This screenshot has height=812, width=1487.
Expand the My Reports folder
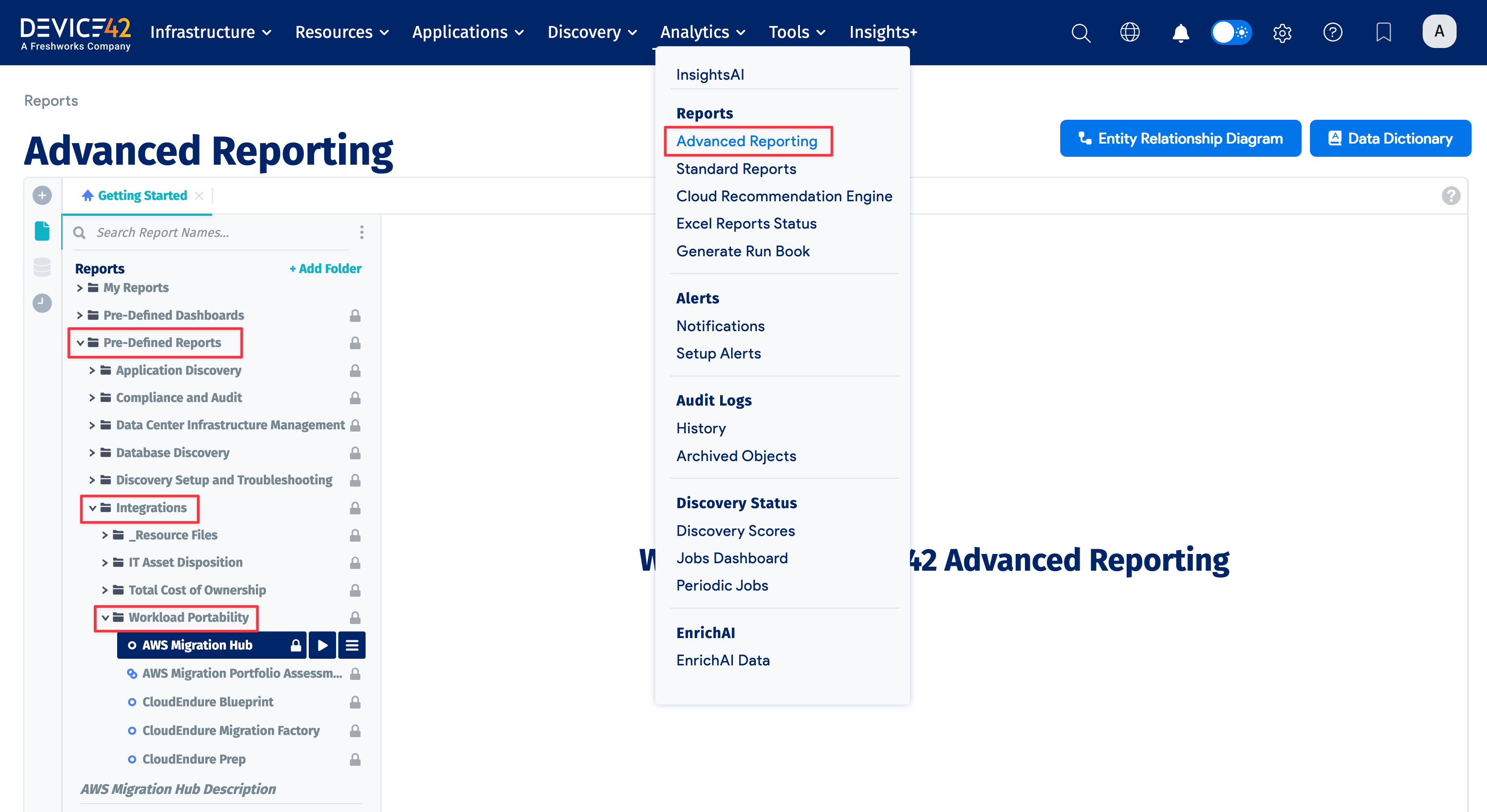click(x=80, y=288)
